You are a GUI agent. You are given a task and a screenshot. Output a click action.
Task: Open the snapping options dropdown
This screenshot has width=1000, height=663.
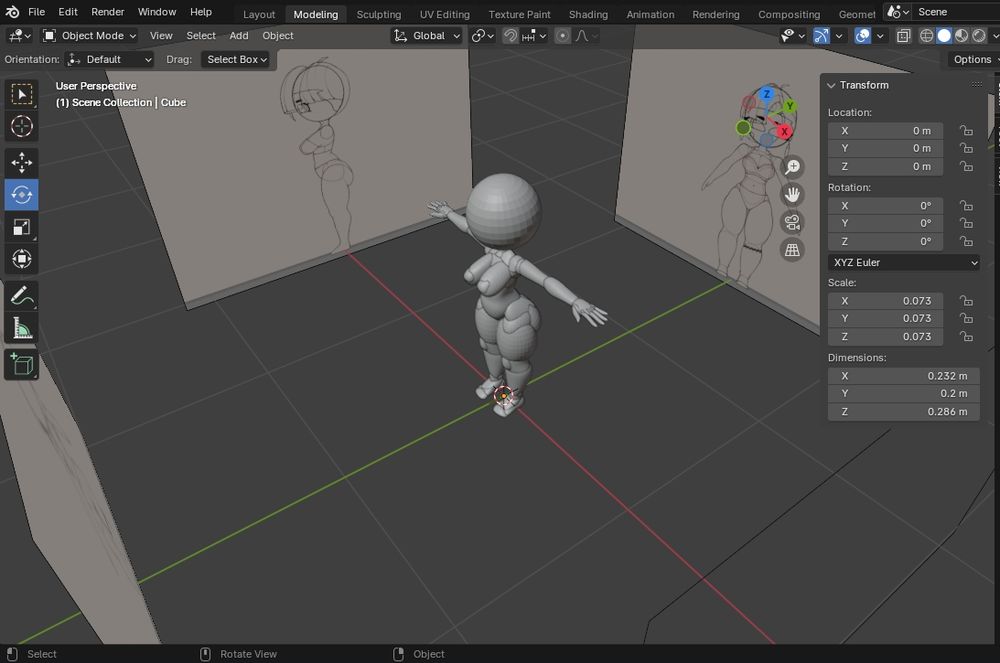(534, 36)
